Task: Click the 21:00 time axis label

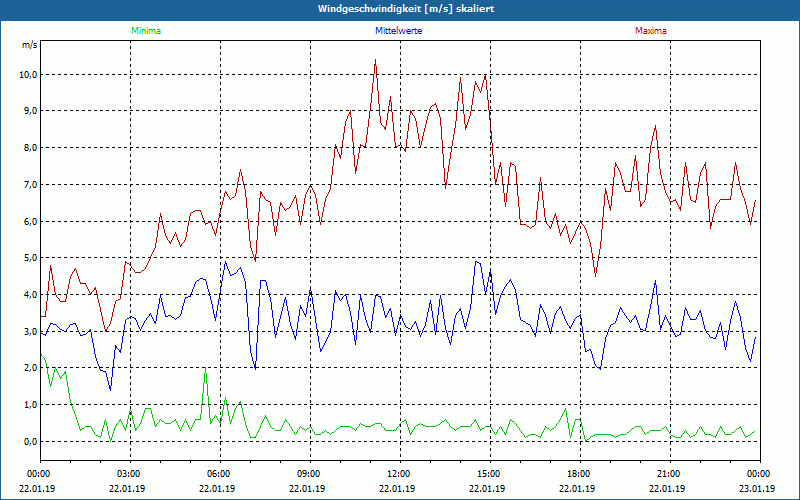Action: [670, 474]
